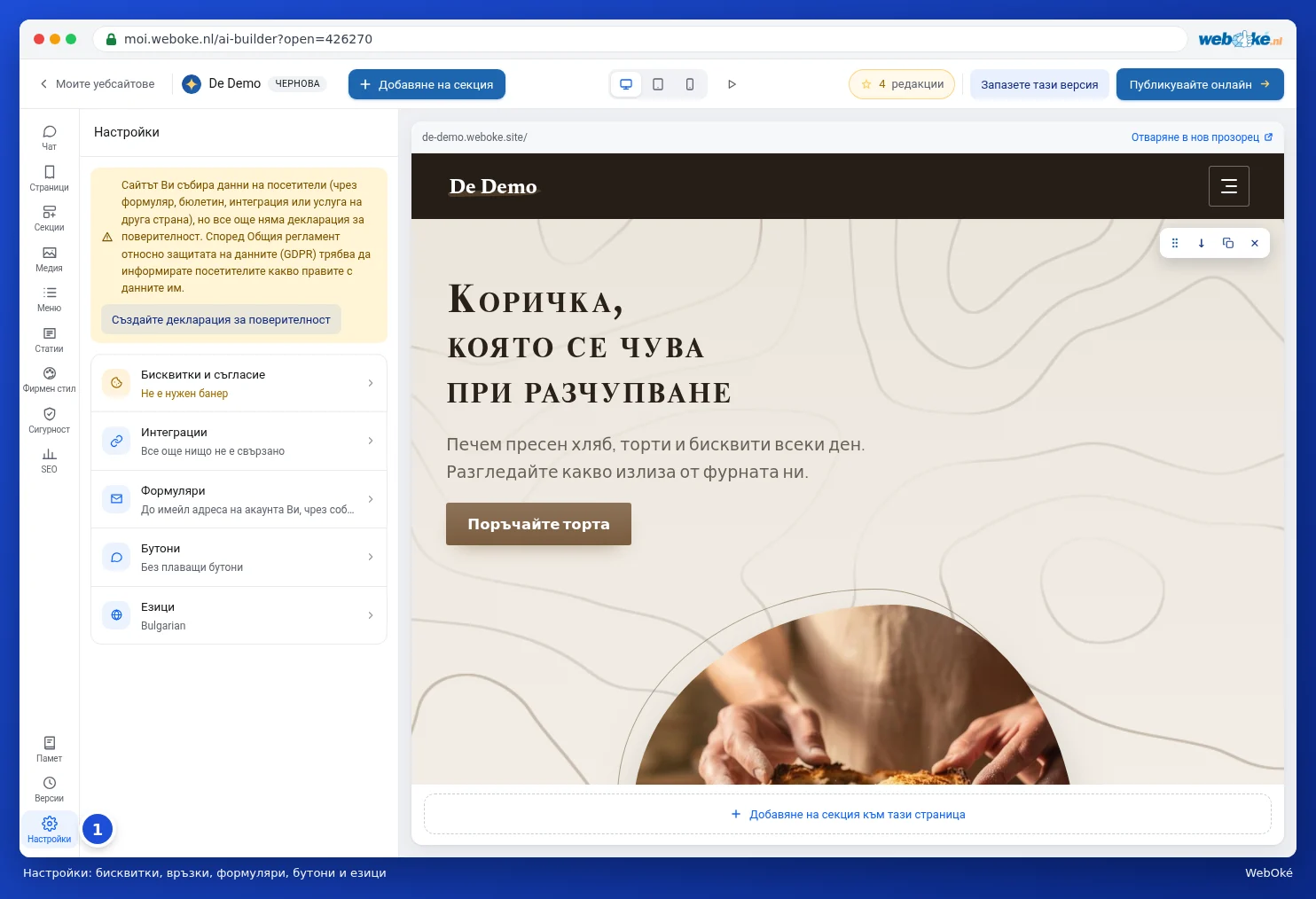Open the Памет sidebar item

click(49, 749)
